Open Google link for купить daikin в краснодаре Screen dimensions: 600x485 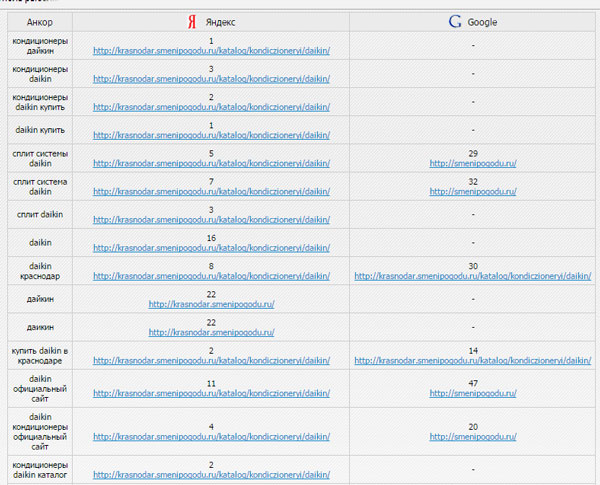(472, 360)
